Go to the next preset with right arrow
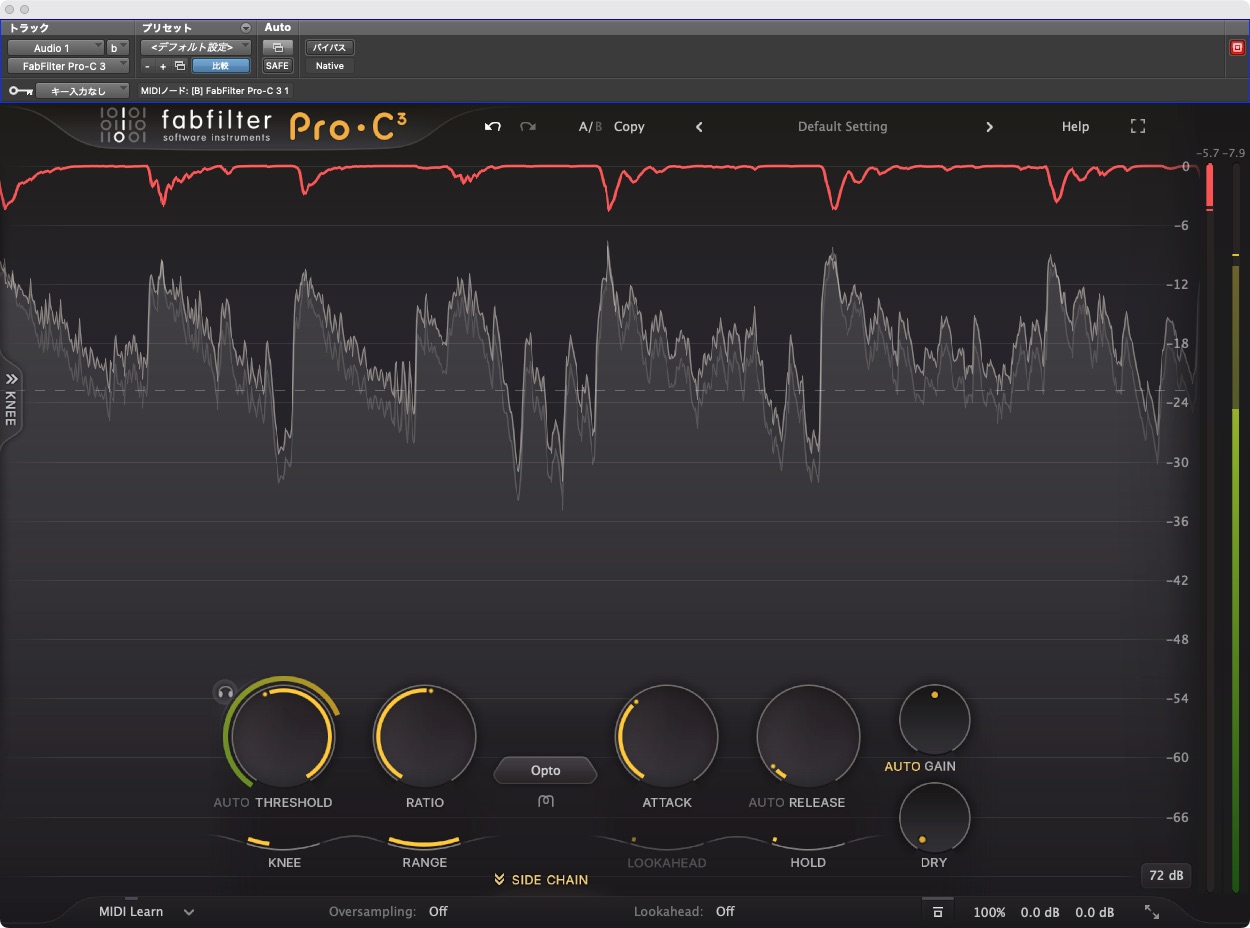The width and height of the screenshot is (1250, 928). click(989, 127)
